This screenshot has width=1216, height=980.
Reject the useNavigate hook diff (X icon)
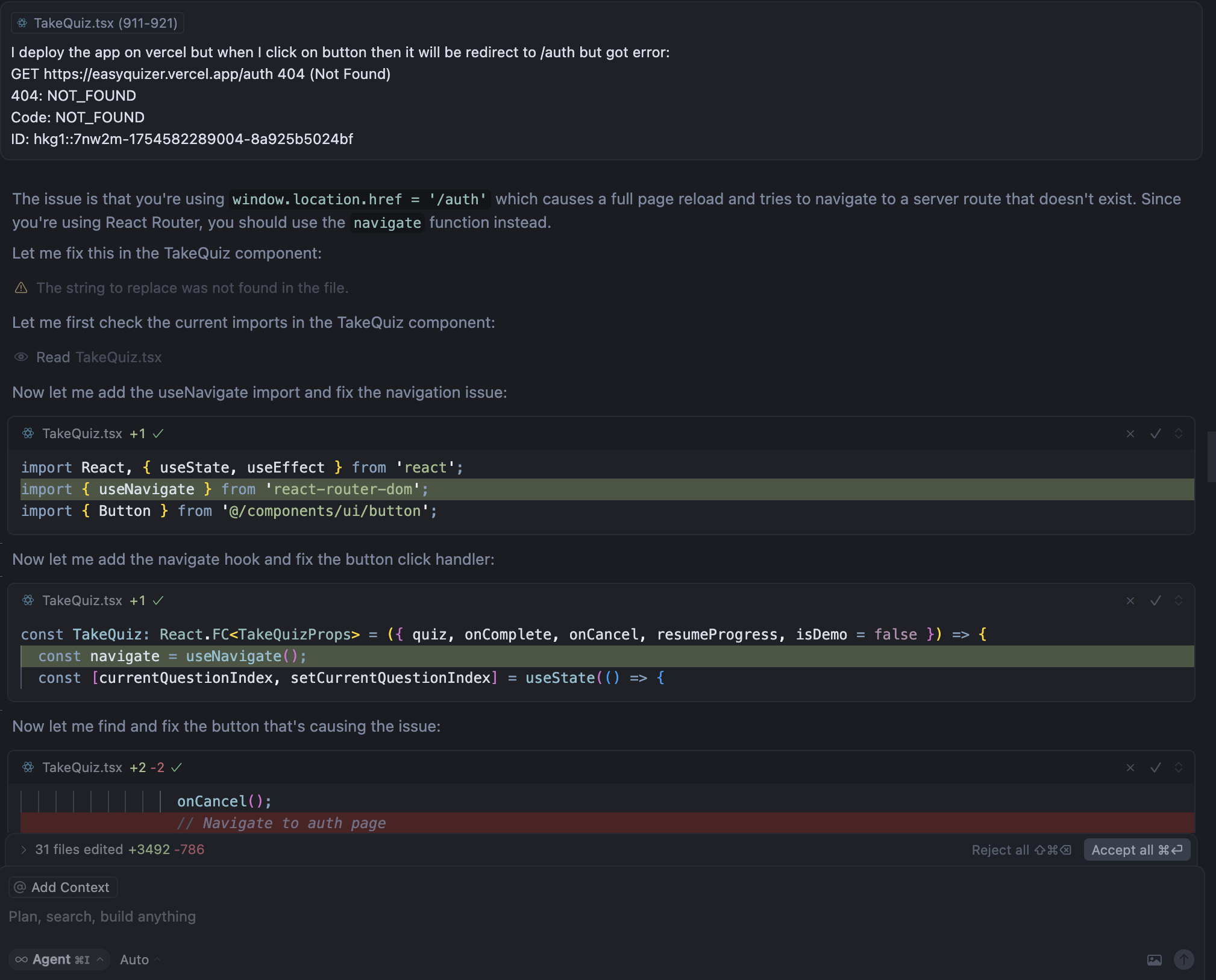(x=1130, y=601)
